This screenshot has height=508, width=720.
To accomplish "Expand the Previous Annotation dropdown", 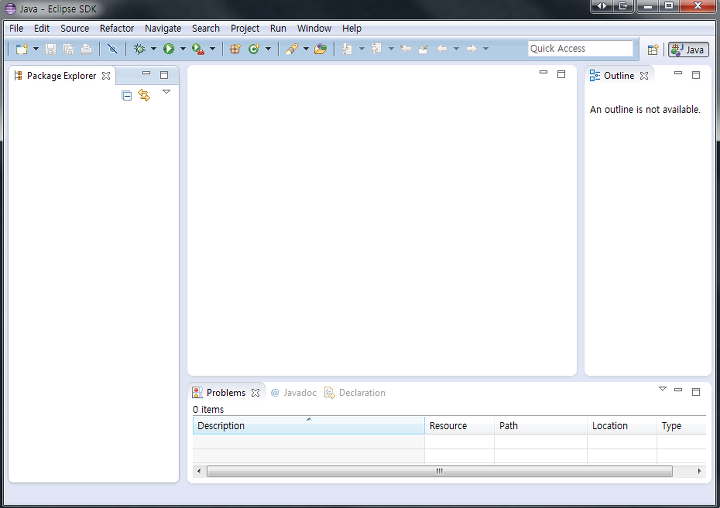I will 391,49.
